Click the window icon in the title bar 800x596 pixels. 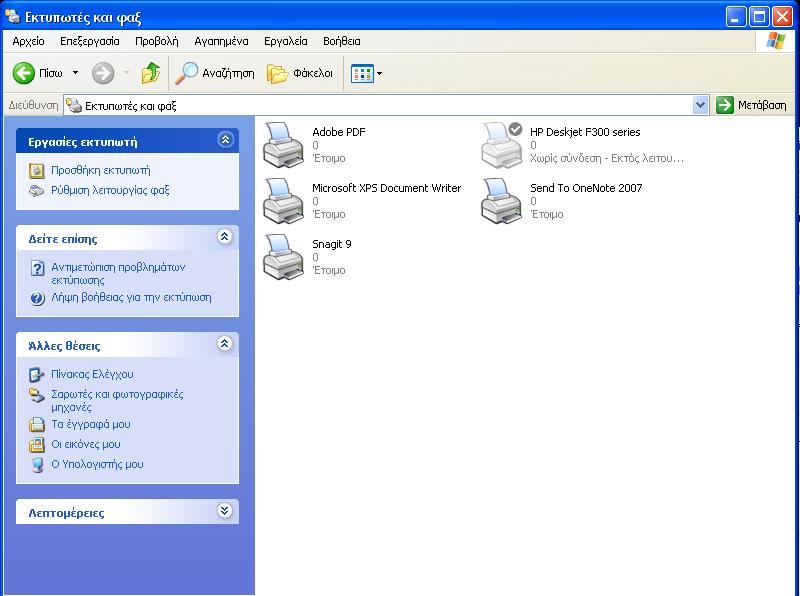pos(12,16)
